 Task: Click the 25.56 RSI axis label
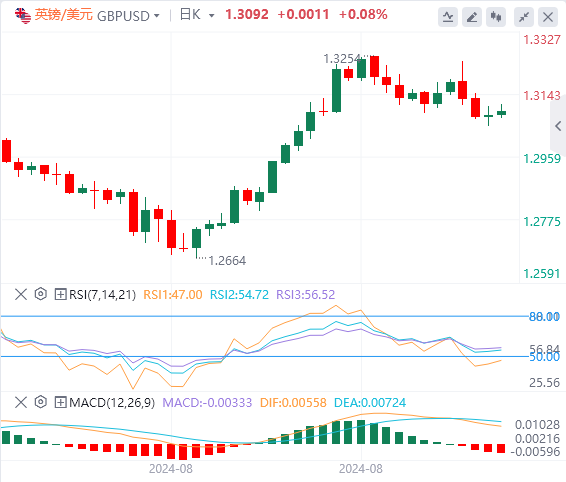click(545, 383)
